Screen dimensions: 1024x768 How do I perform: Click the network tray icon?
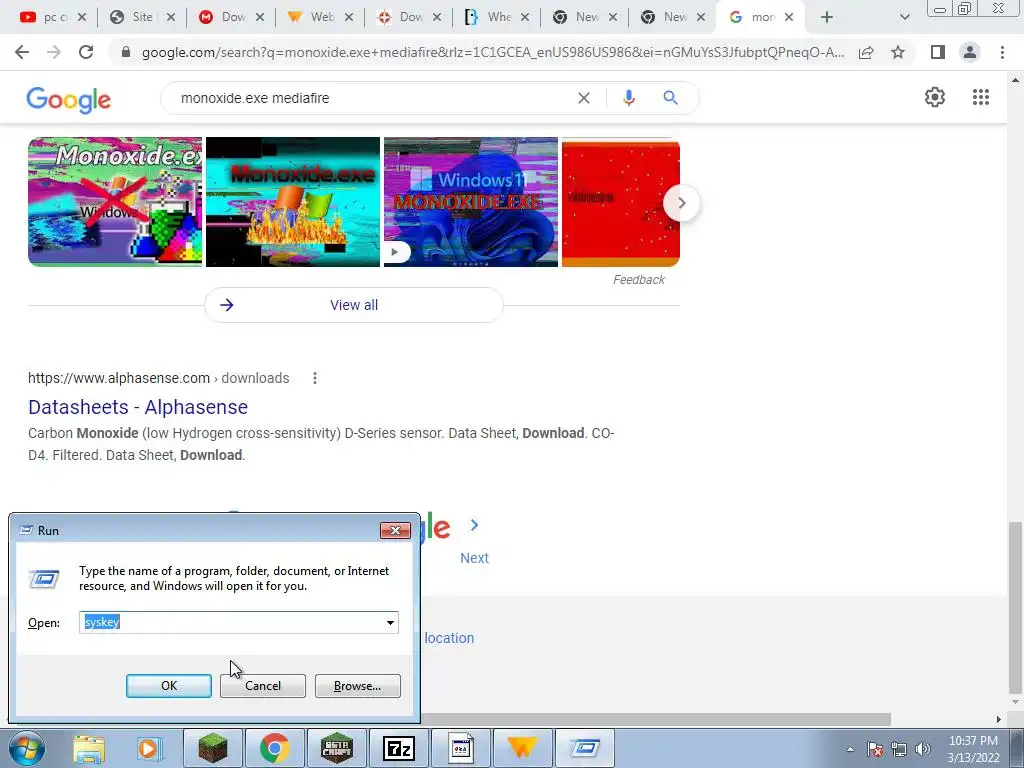tap(899, 749)
